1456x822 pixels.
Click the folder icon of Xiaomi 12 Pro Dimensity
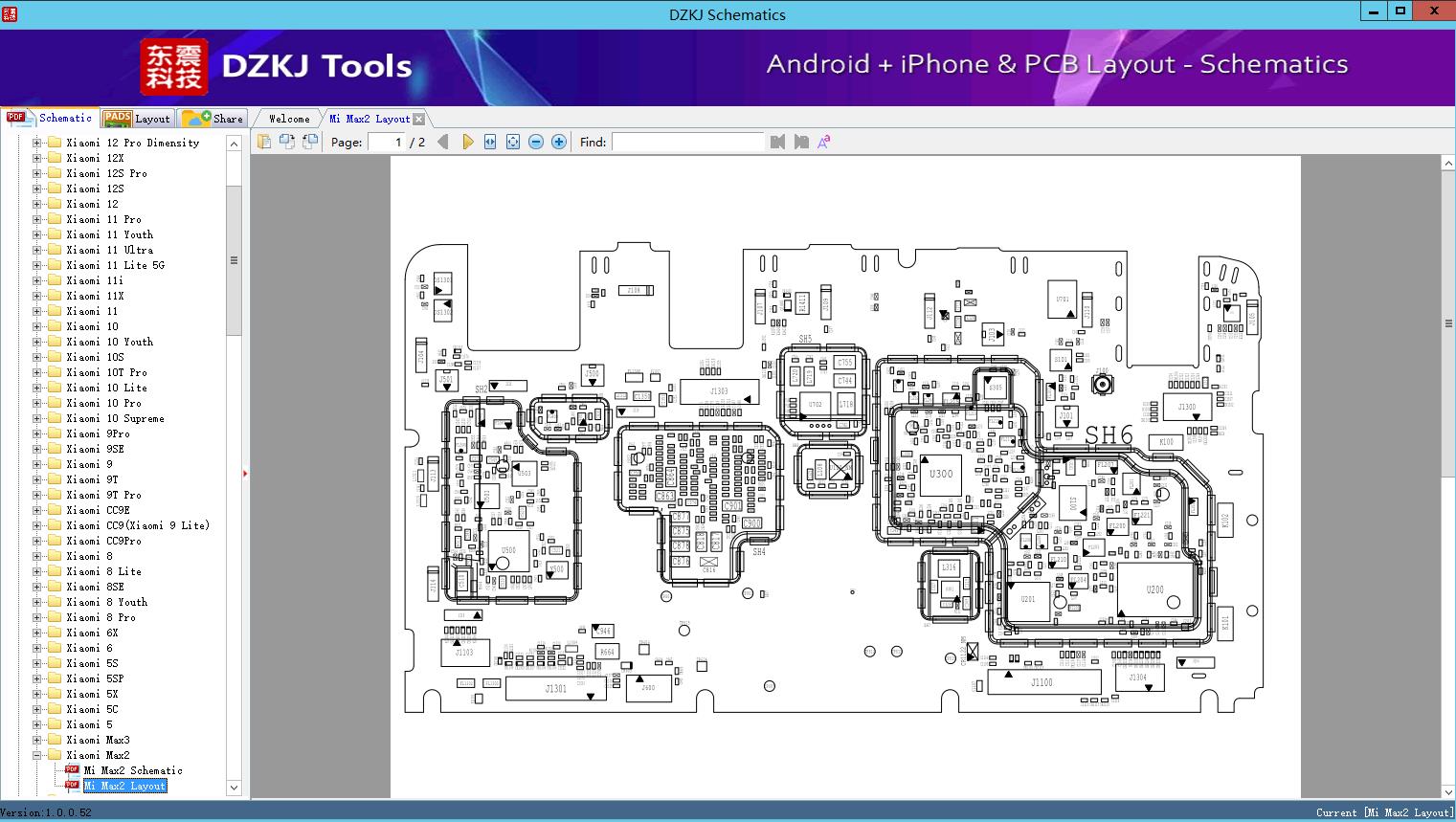[x=55, y=143]
